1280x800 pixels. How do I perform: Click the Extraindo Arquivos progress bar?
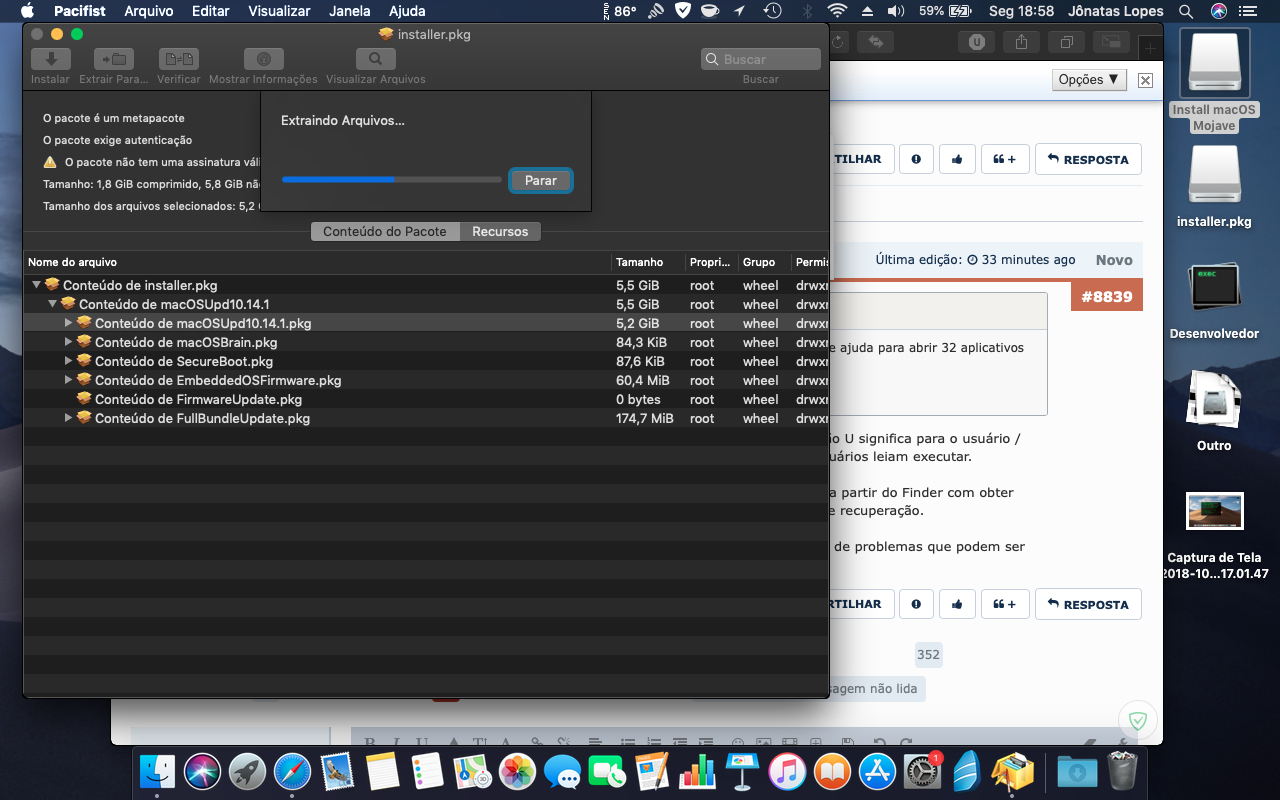tap(391, 179)
